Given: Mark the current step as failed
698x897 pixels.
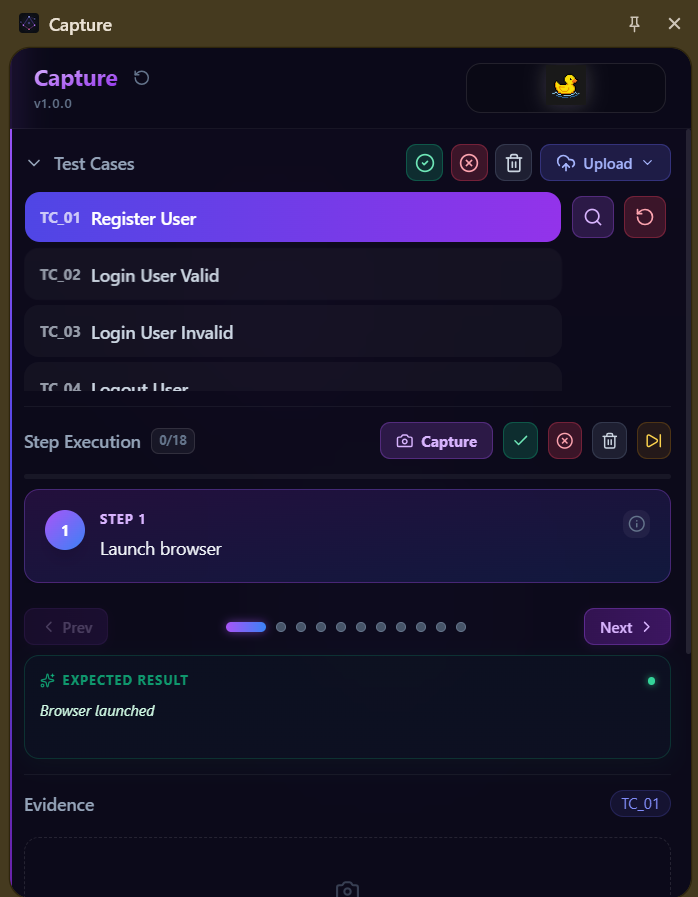Looking at the screenshot, I should click(564, 440).
